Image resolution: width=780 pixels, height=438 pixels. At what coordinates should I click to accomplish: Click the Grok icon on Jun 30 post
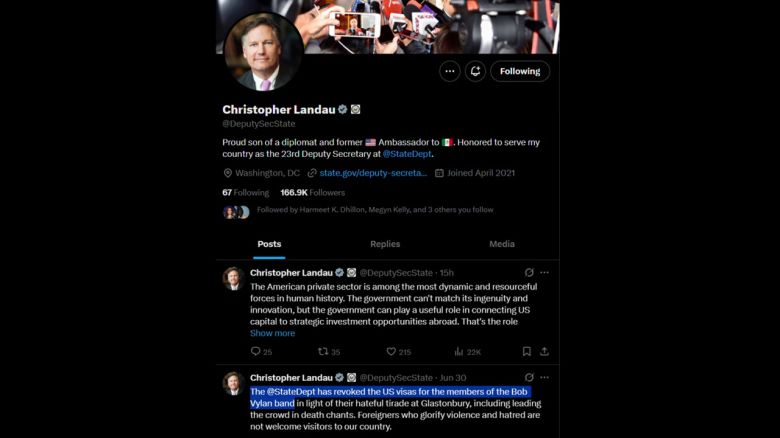pyautogui.click(x=529, y=377)
